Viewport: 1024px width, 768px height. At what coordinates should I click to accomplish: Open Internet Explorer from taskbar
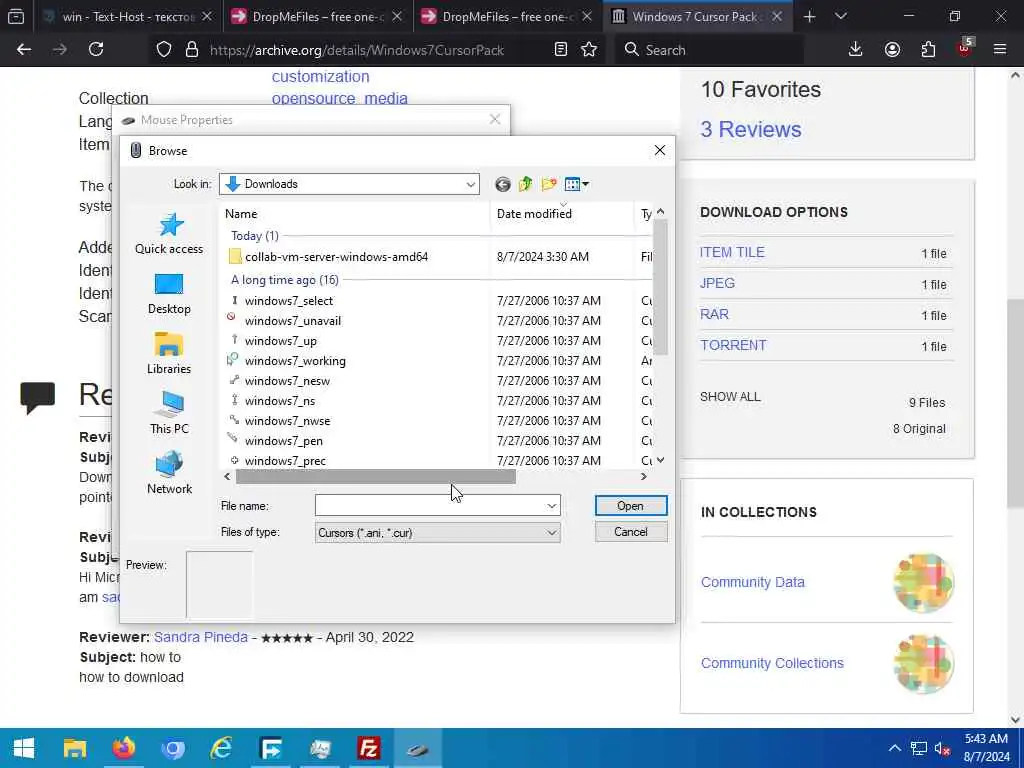coord(221,748)
